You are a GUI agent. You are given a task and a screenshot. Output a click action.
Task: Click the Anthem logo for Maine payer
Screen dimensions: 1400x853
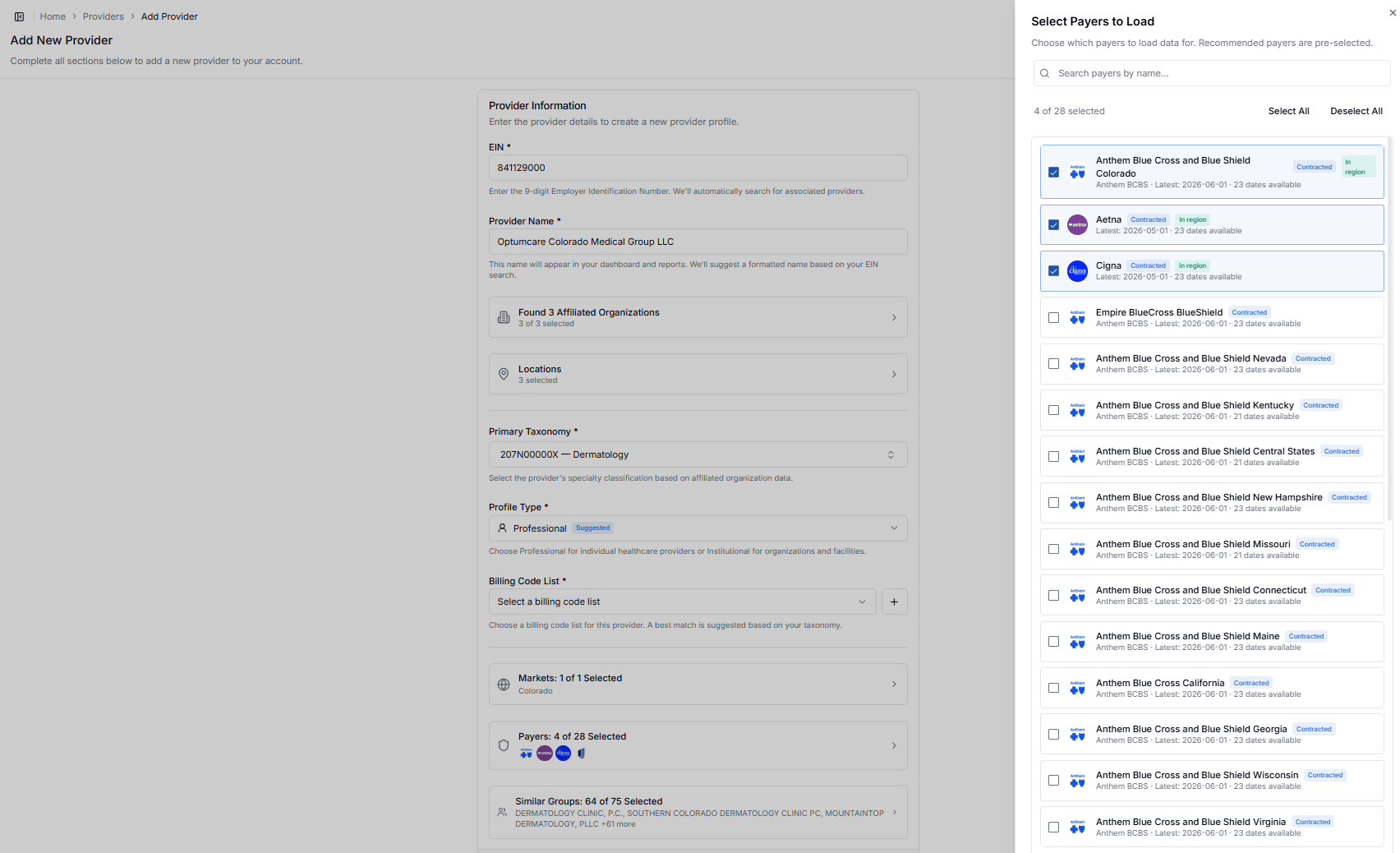pos(1077,641)
